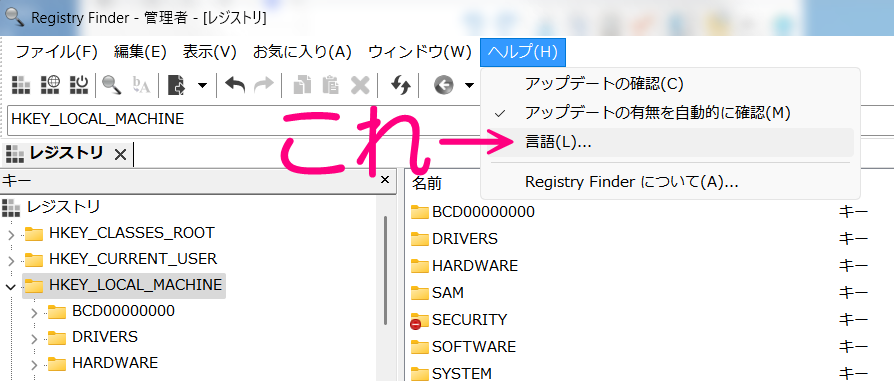Click the Registry Finder title bar app icon
The image size is (894, 381).
click(x=14, y=17)
